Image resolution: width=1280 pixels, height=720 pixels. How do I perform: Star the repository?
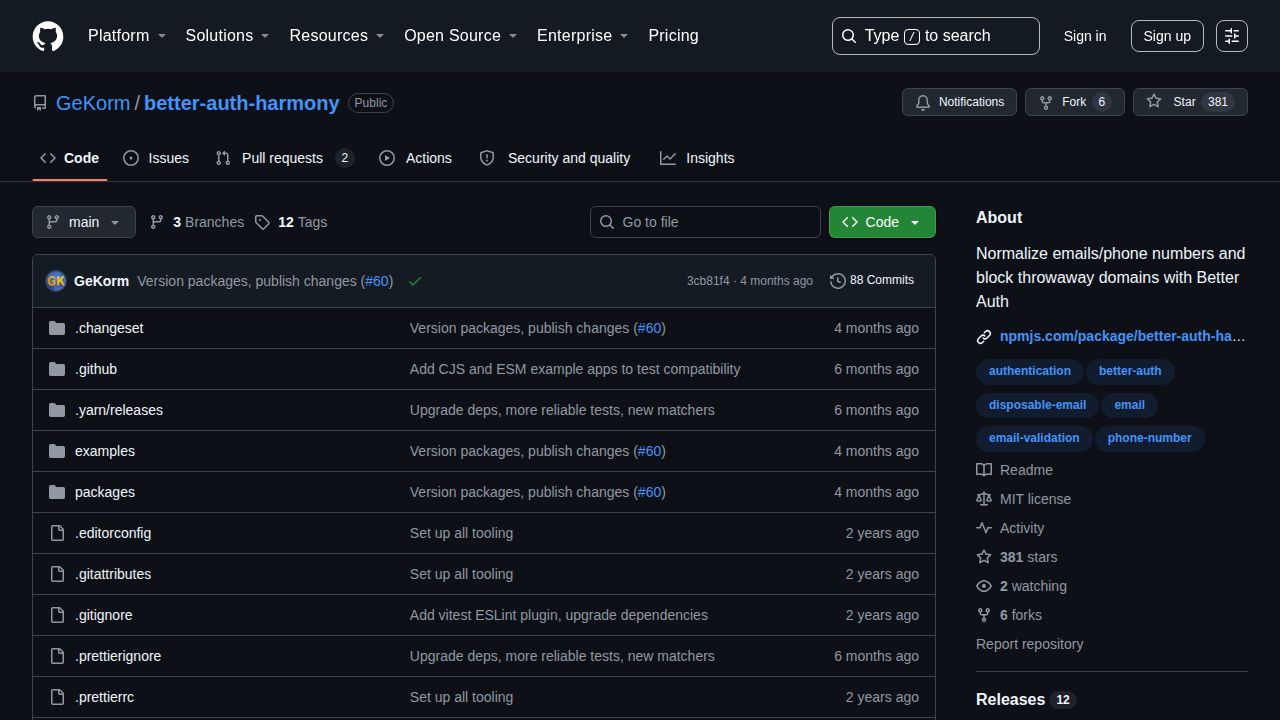[x=1190, y=102]
